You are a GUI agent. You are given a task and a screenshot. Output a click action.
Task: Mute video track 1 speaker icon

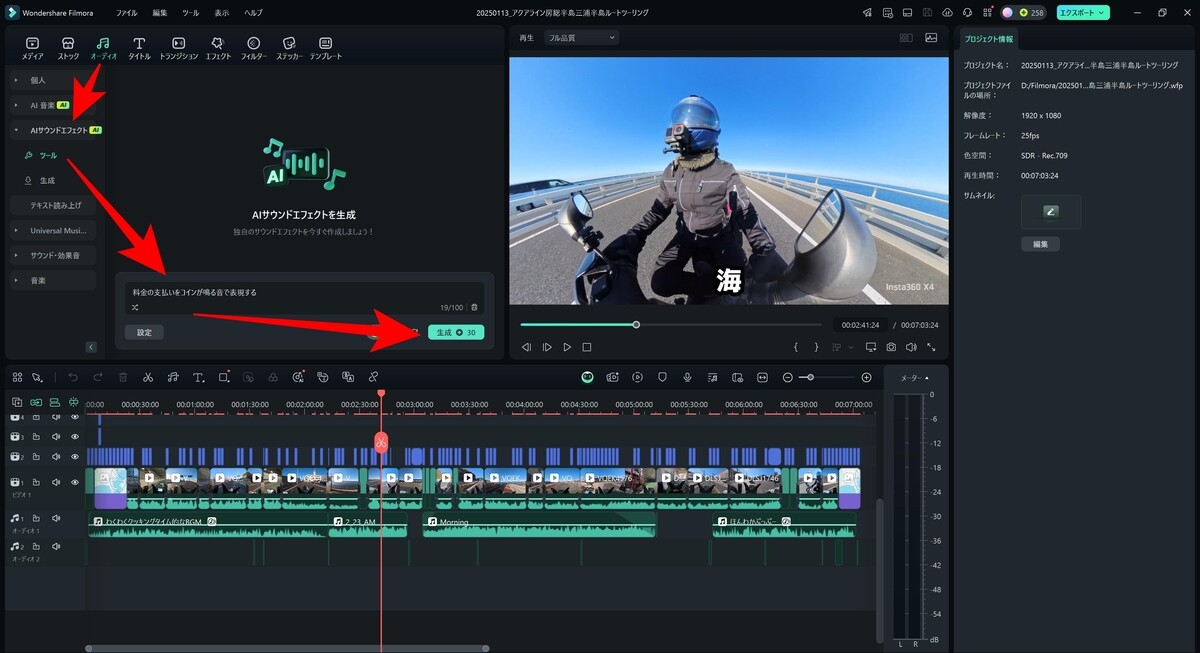coord(56,482)
